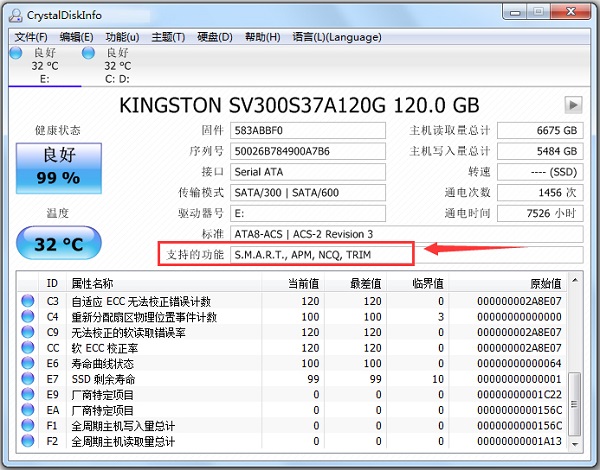600x470 pixels.
Task: Click the blue status icon for E9
Action: 28,394
